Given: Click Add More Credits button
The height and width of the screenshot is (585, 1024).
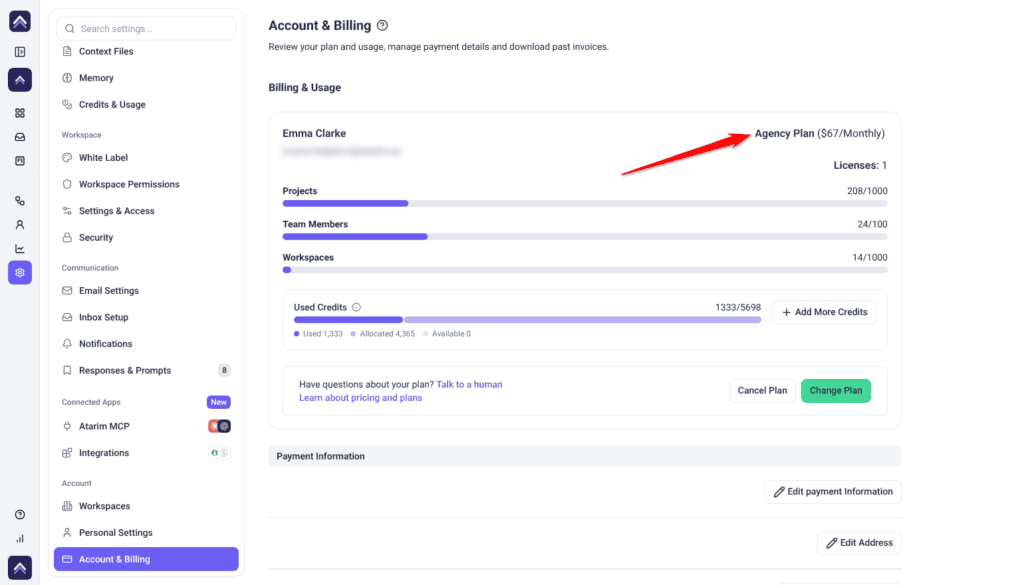Looking at the screenshot, I should (824, 312).
